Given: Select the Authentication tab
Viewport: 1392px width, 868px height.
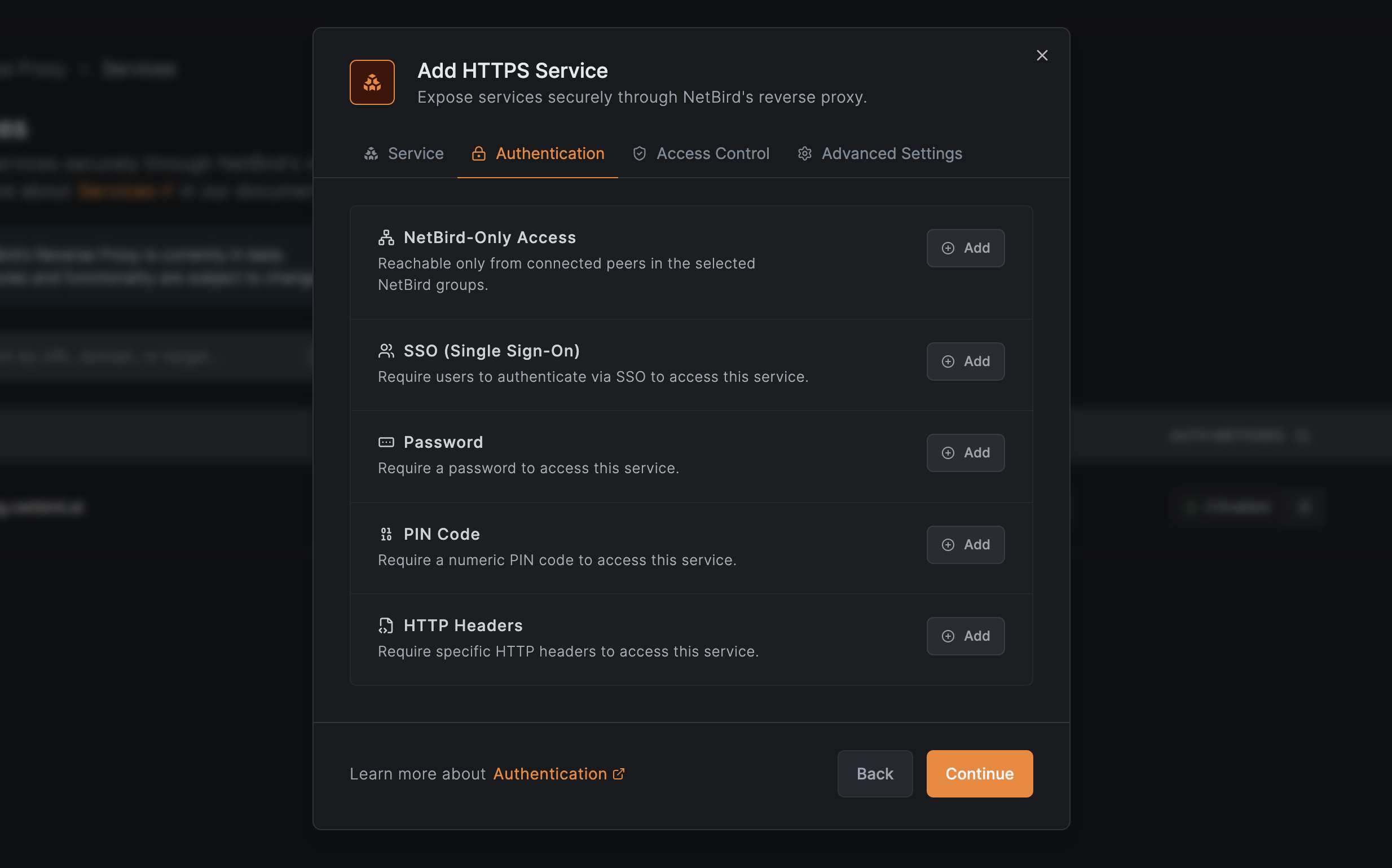Looking at the screenshot, I should click(x=538, y=153).
